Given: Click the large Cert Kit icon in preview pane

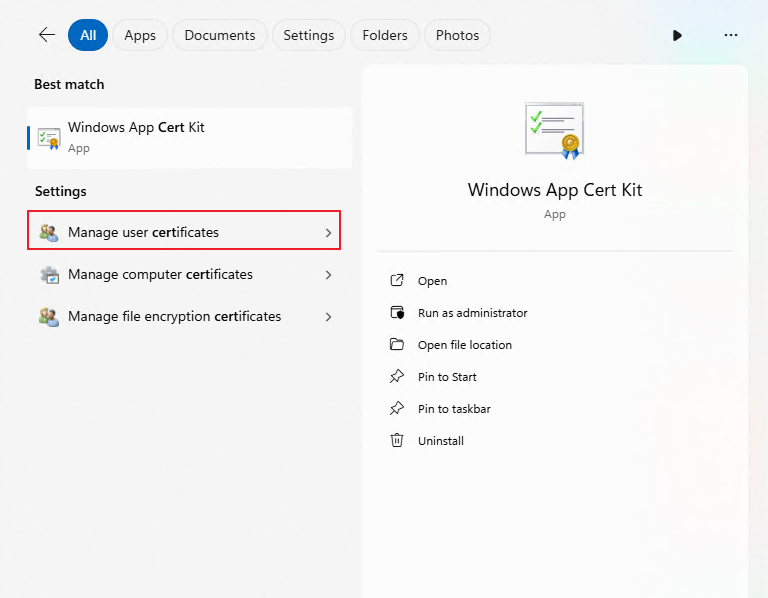Looking at the screenshot, I should (x=554, y=131).
